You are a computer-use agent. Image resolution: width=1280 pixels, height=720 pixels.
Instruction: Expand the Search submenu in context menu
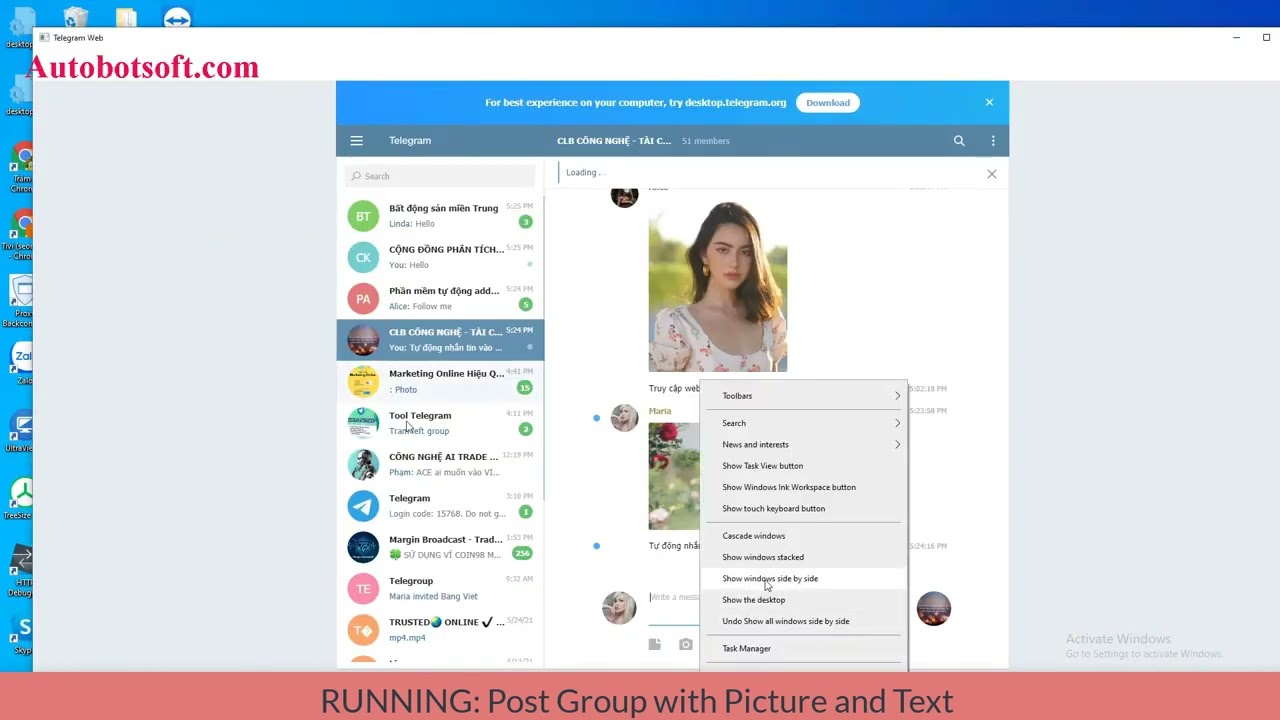(x=805, y=423)
